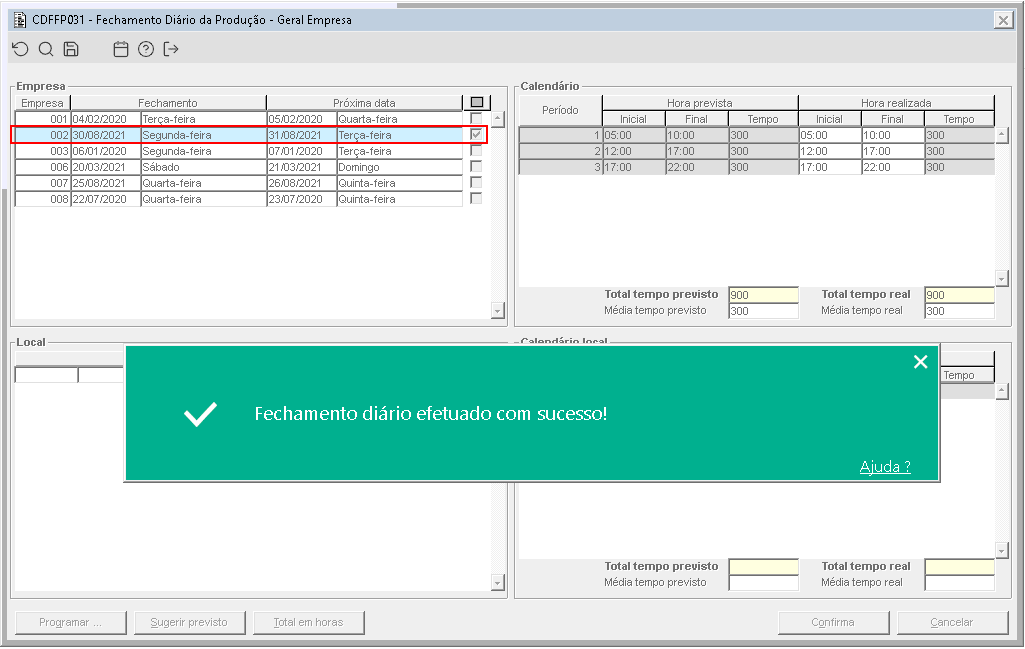Open the calendar toolbar icon
The width and height of the screenshot is (1025, 649).
pyautogui.click(x=121, y=49)
